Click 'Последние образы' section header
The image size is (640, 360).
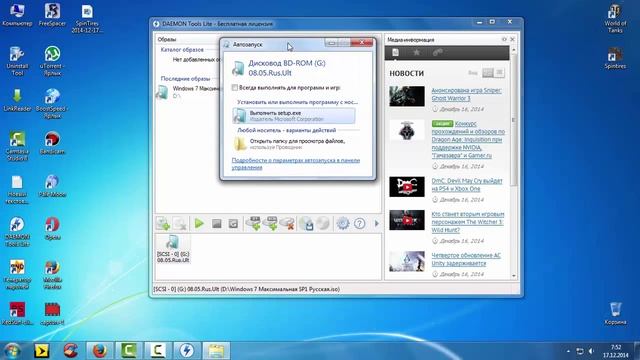pos(185,78)
